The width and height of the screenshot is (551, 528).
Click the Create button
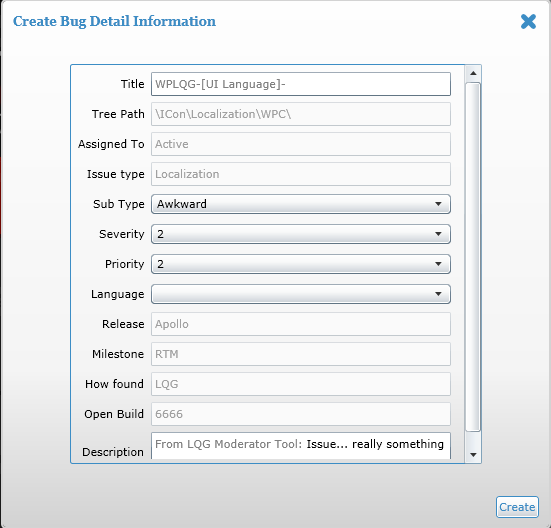517,507
